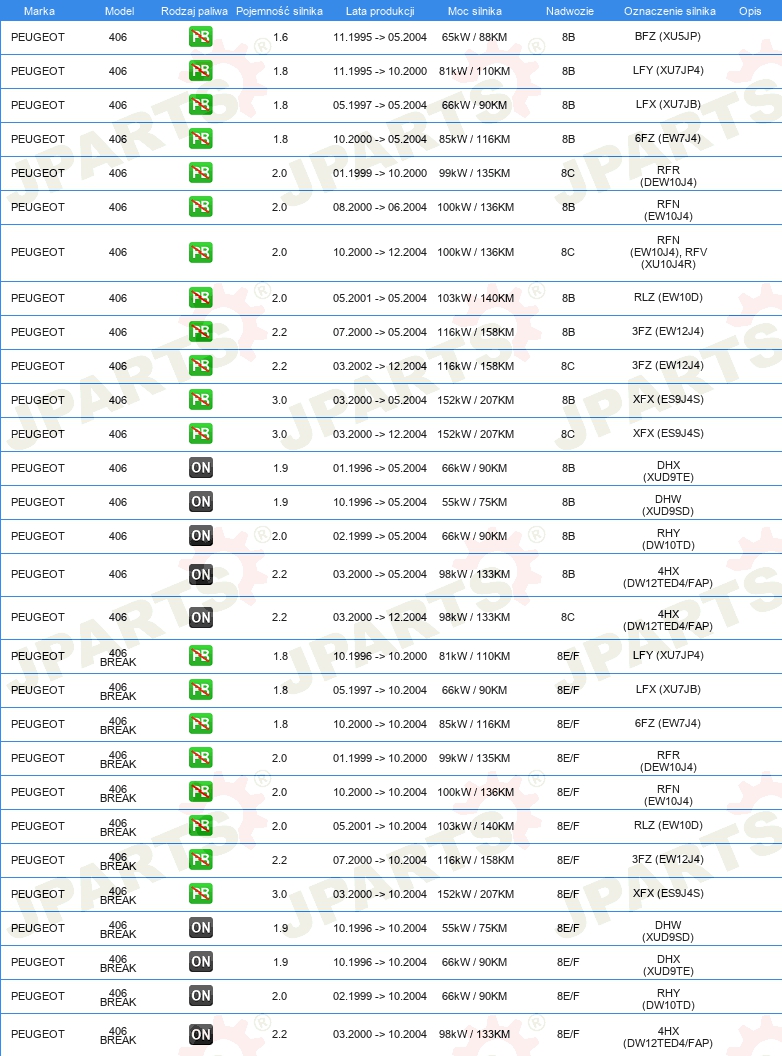Click PB icon in the 08.2000 -> 06.2004 row
Screen dimensions: 782x1056
[x=201, y=207]
